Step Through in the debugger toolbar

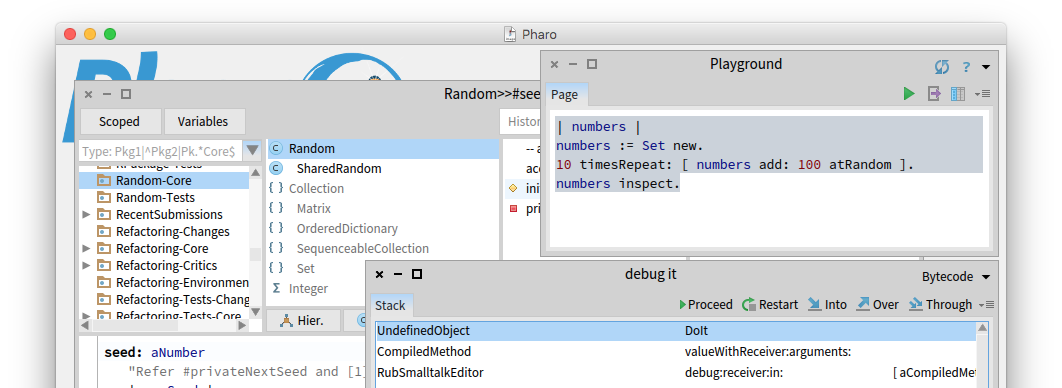coord(940,305)
